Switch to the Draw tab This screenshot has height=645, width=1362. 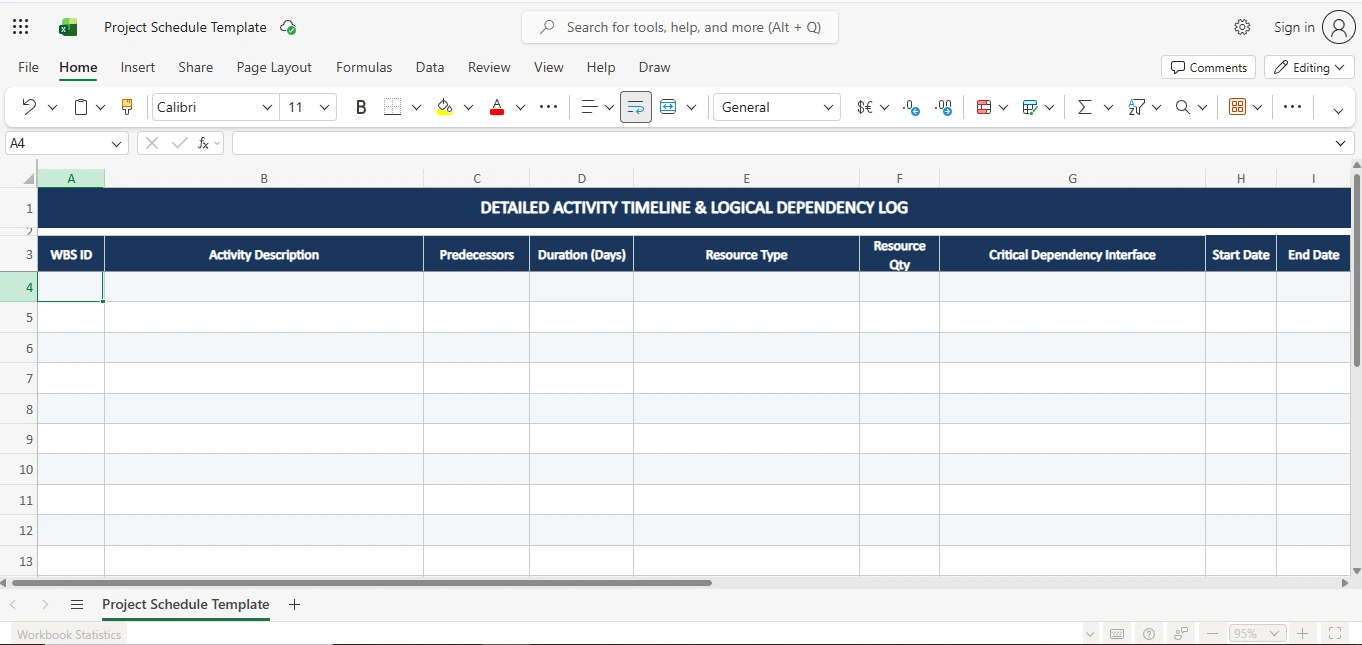coord(654,67)
